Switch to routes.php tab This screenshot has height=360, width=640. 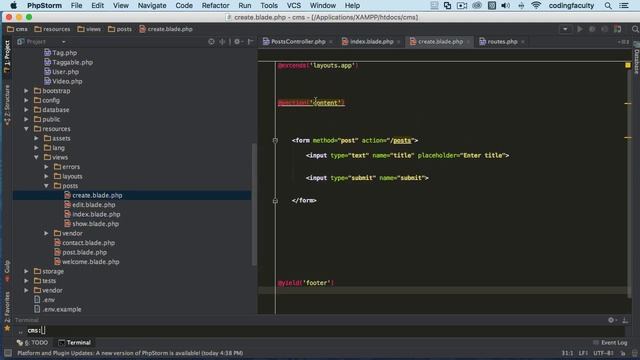(x=502, y=42)
